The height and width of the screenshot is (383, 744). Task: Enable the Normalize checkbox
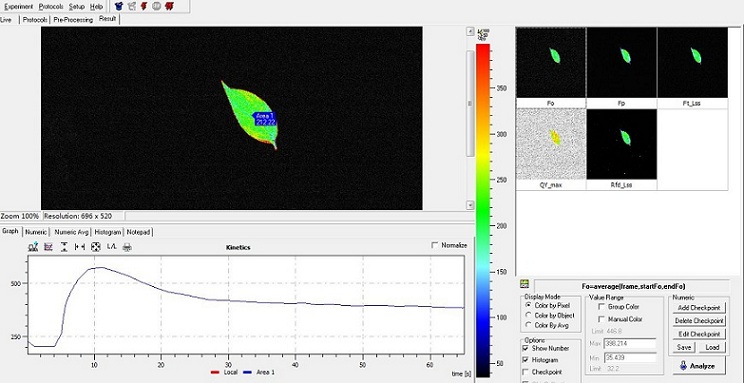(x=435, y=245)
